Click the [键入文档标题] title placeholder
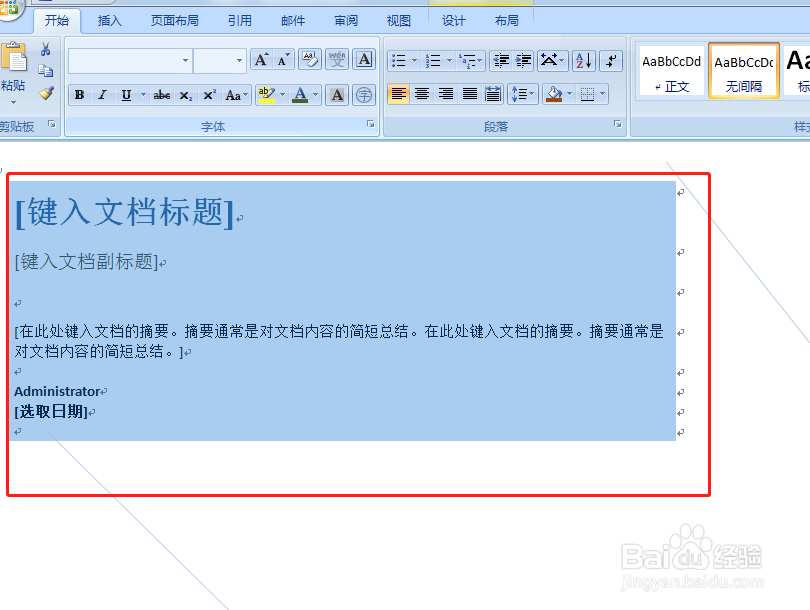 tap(122, 212)
